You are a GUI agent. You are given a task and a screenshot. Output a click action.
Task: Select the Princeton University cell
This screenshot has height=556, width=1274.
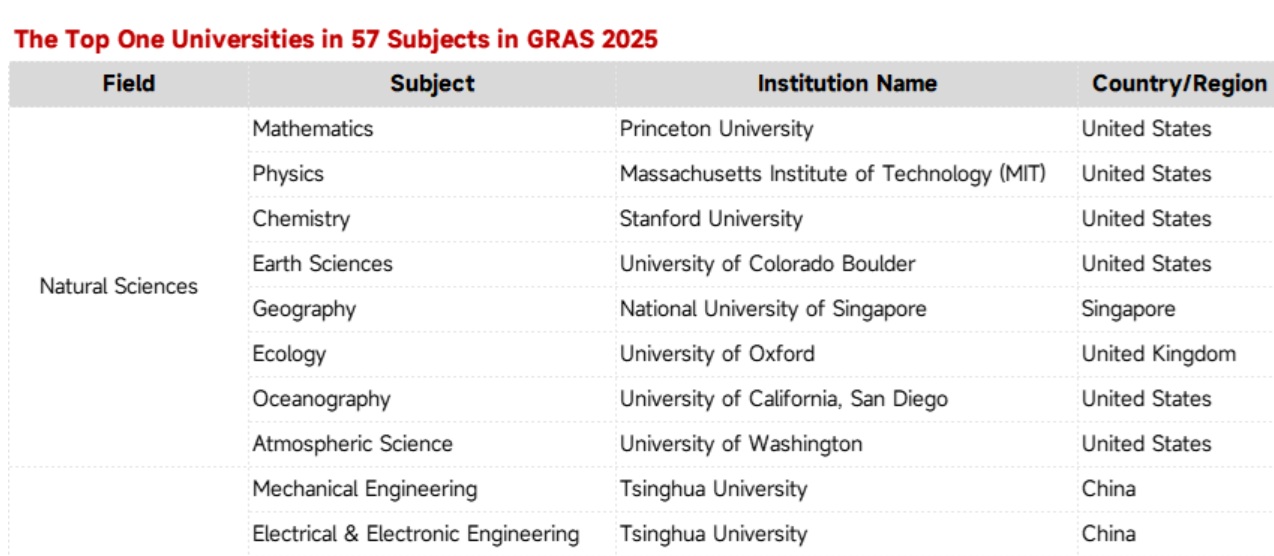pyautogui.click(x=716, y=129)
